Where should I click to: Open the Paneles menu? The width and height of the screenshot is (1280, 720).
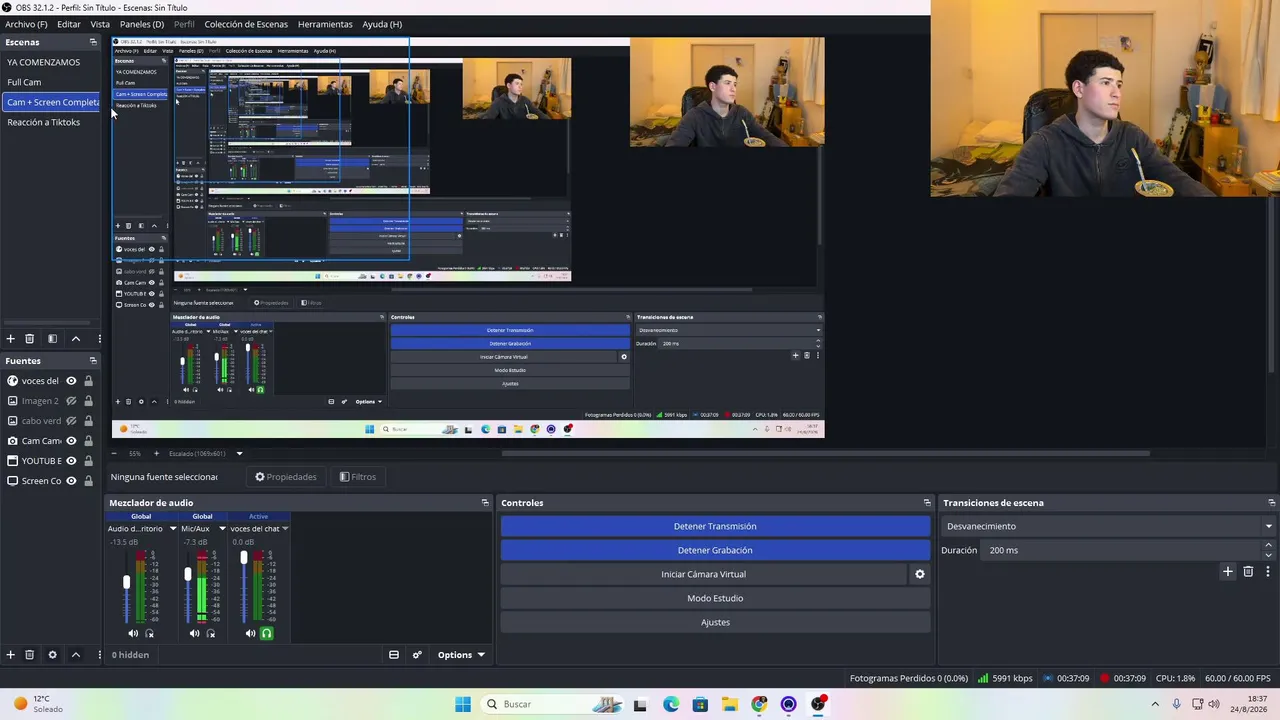(142, 24)
